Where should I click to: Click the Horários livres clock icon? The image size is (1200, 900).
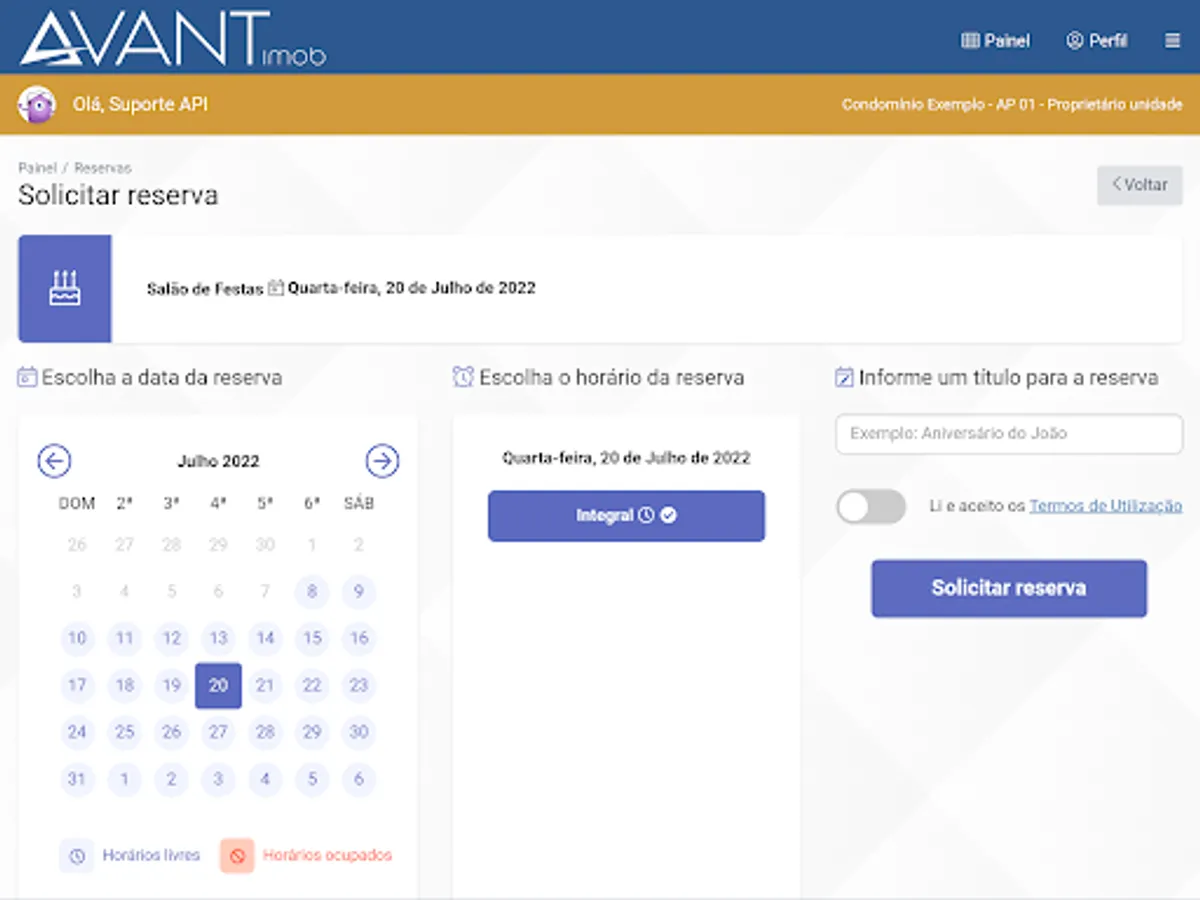click(x=77, y=856)
